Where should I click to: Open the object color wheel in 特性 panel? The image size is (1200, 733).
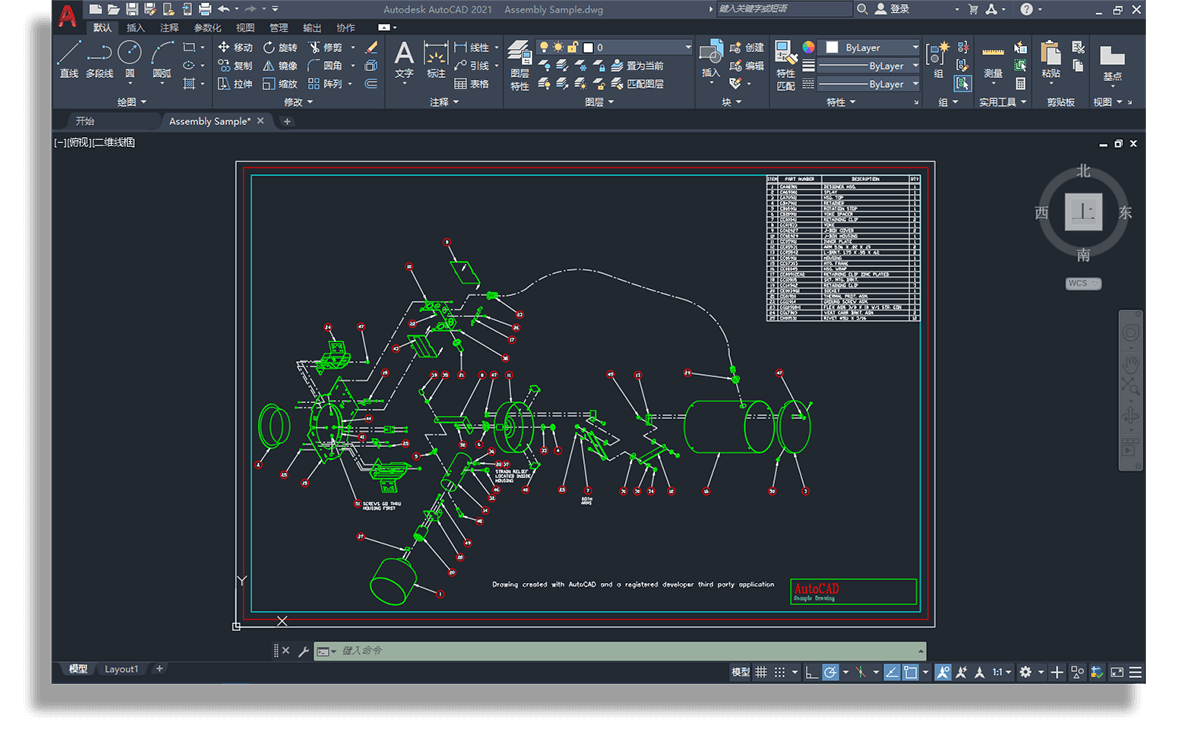pos(808,47)
